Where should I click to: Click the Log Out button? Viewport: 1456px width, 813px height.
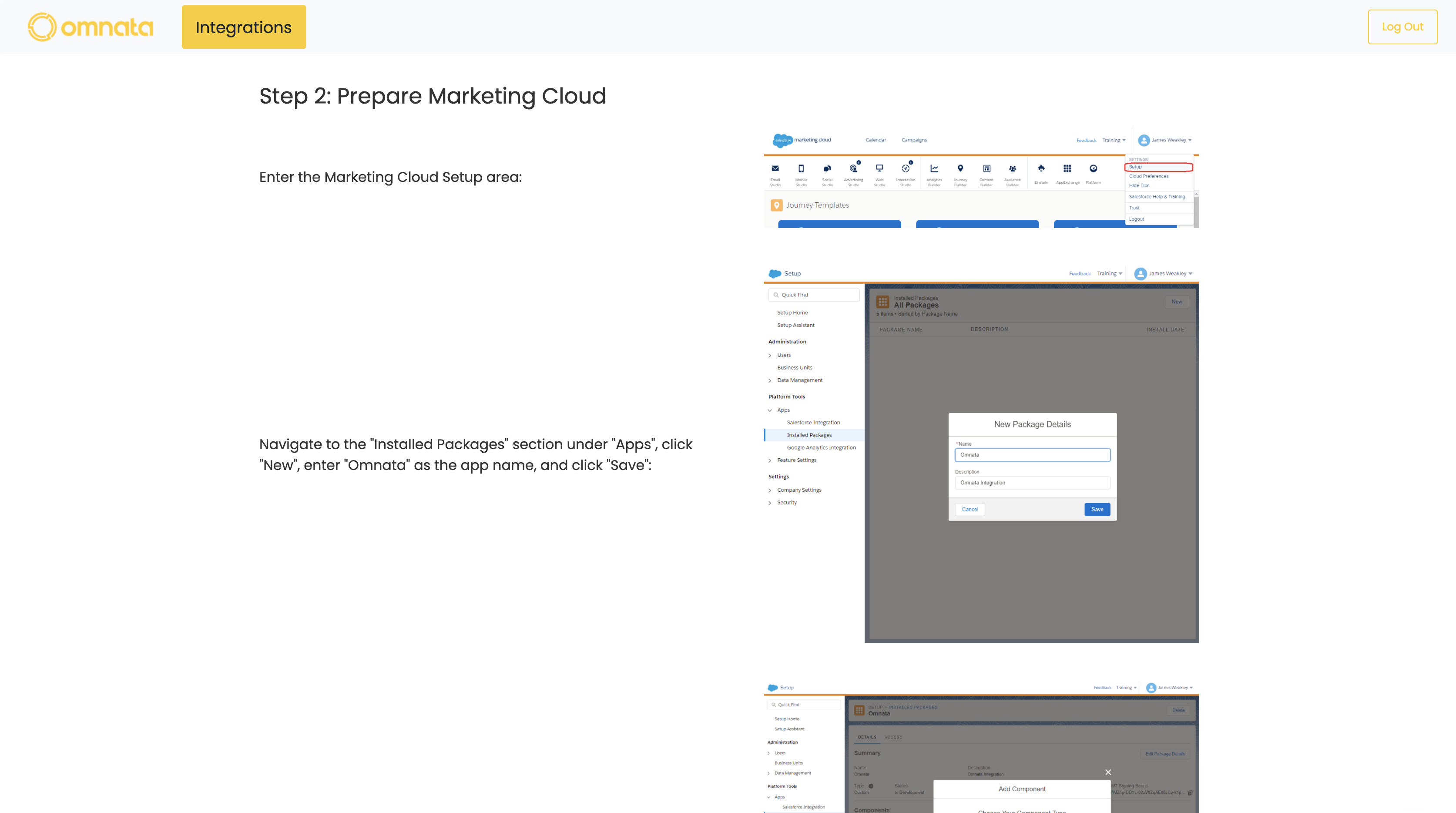click(1402, 27)
